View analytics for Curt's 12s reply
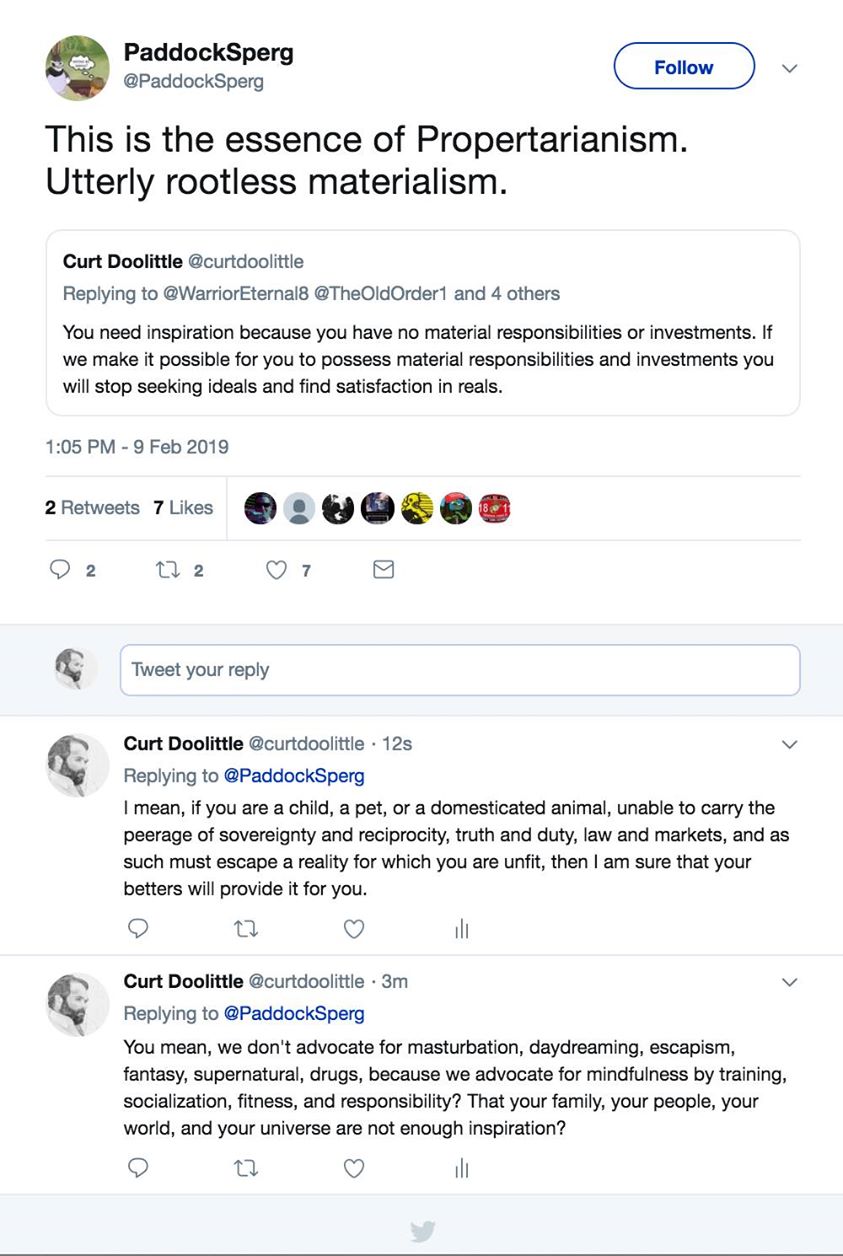Viewport: 843px width, 1256px height. (x=461, y=930)
